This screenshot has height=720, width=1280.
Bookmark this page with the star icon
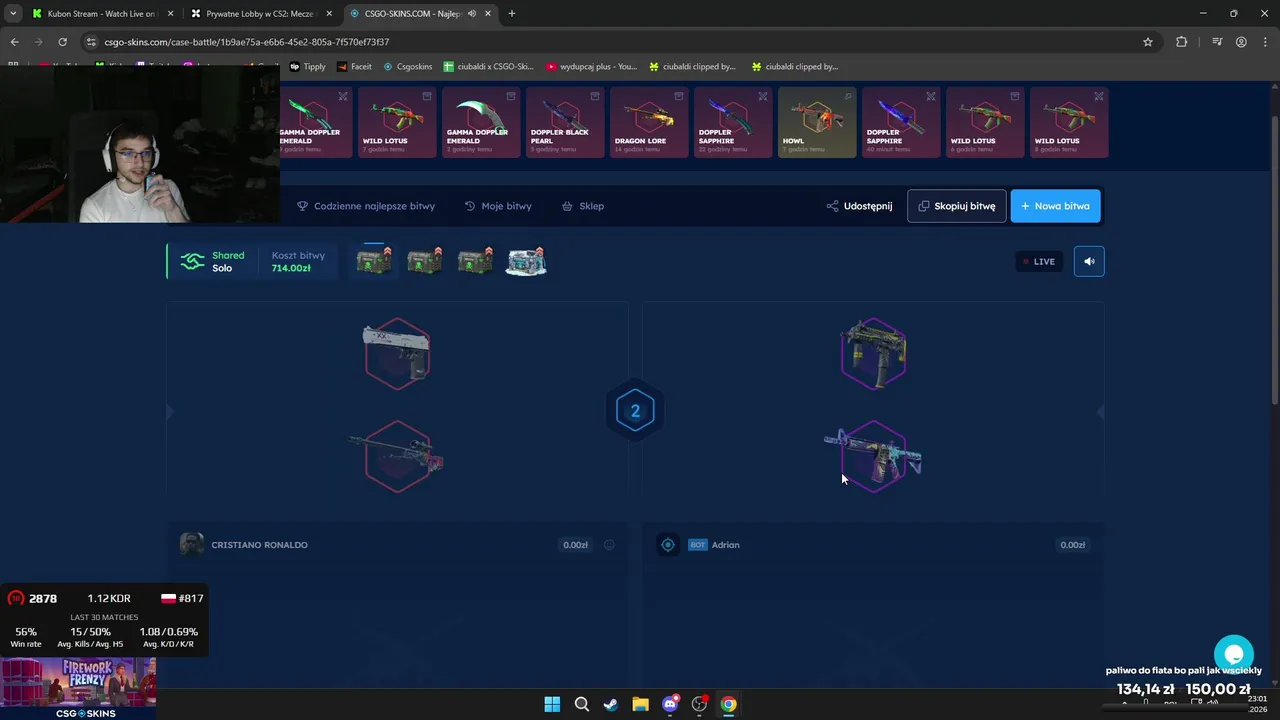pyautogui.click(x=1148, y=42)
